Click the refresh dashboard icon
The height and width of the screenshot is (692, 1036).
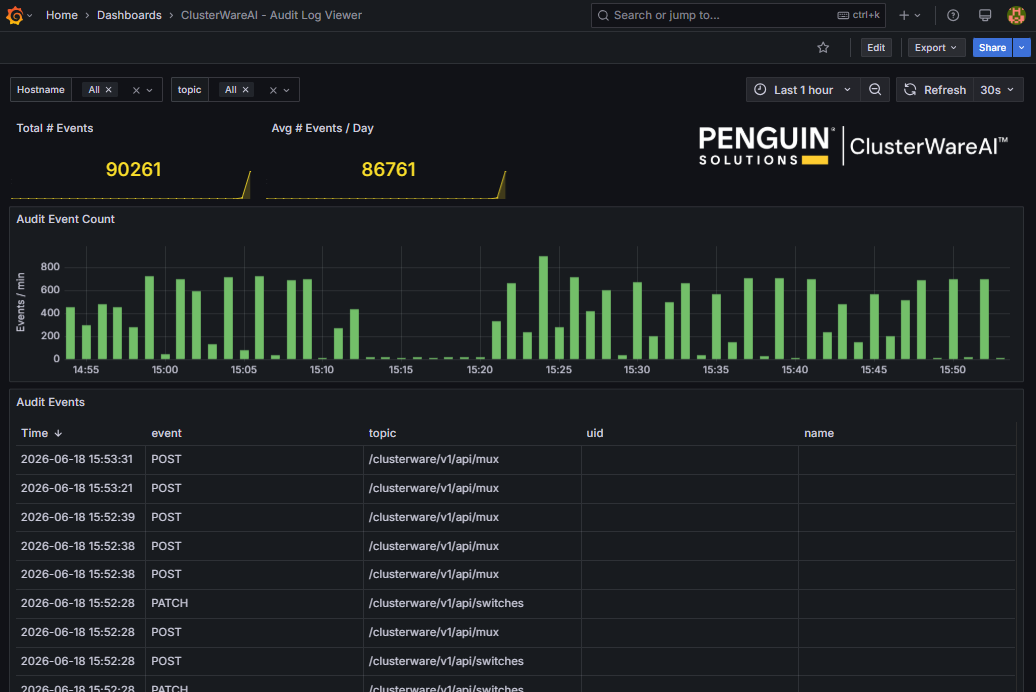pyautogui.click(x=910, y=90)
